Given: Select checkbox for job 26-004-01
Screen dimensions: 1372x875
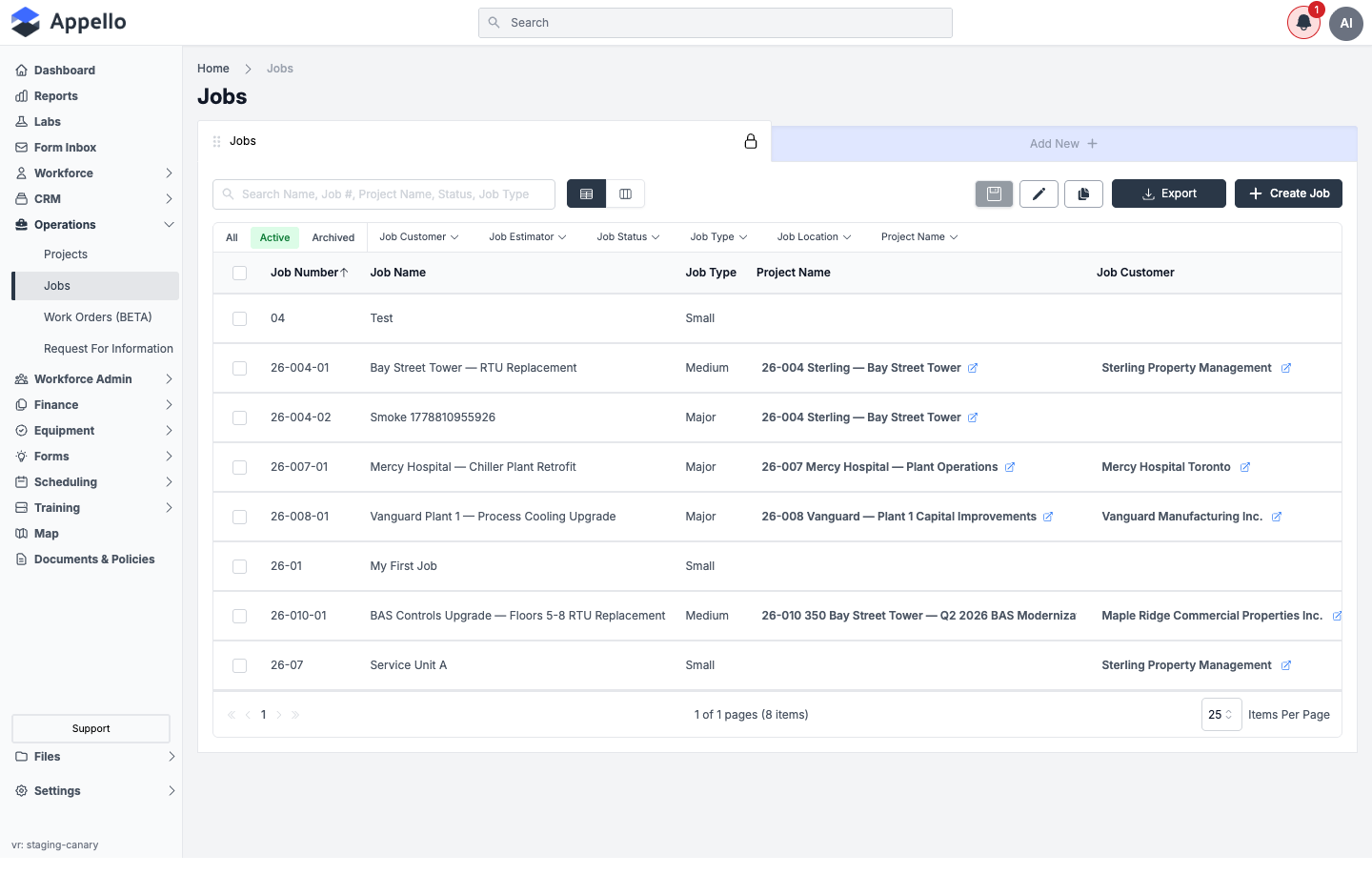Looking at the screenshot, I should click(240, 368).
